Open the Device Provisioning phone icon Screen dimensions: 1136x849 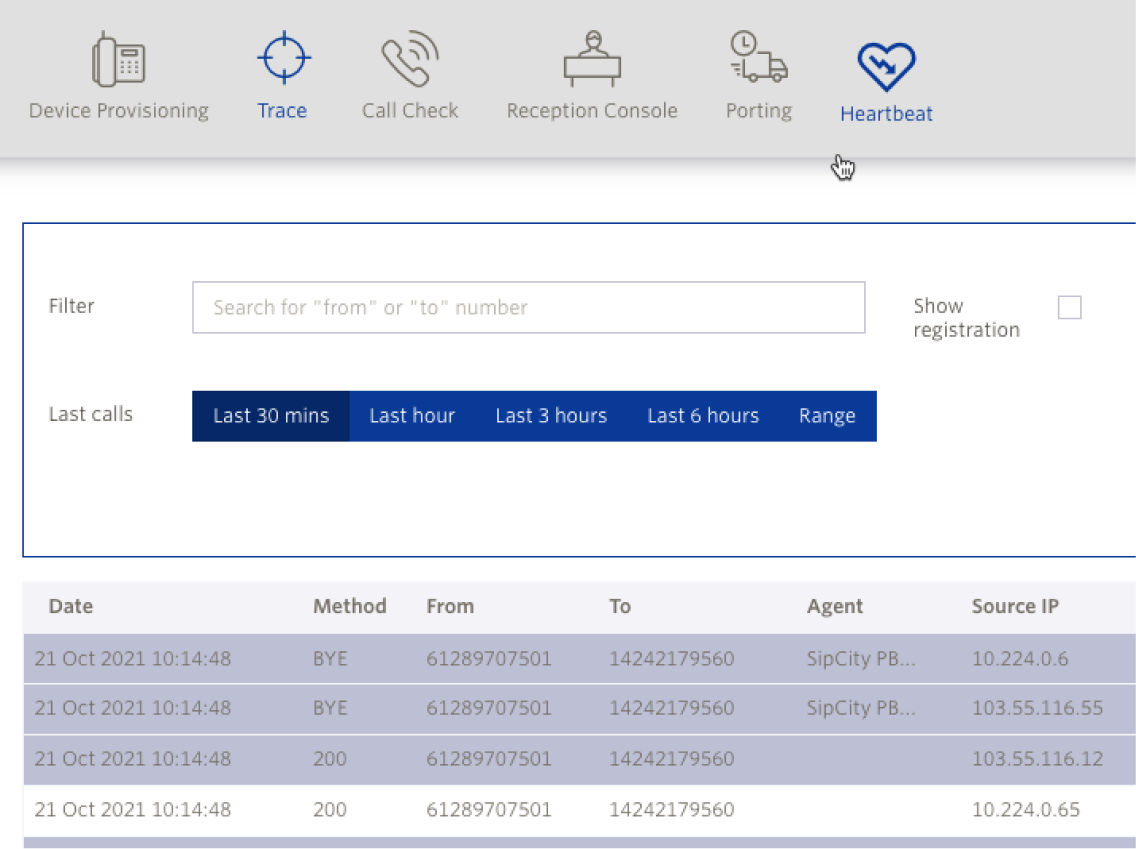click(x=118, y=62)
